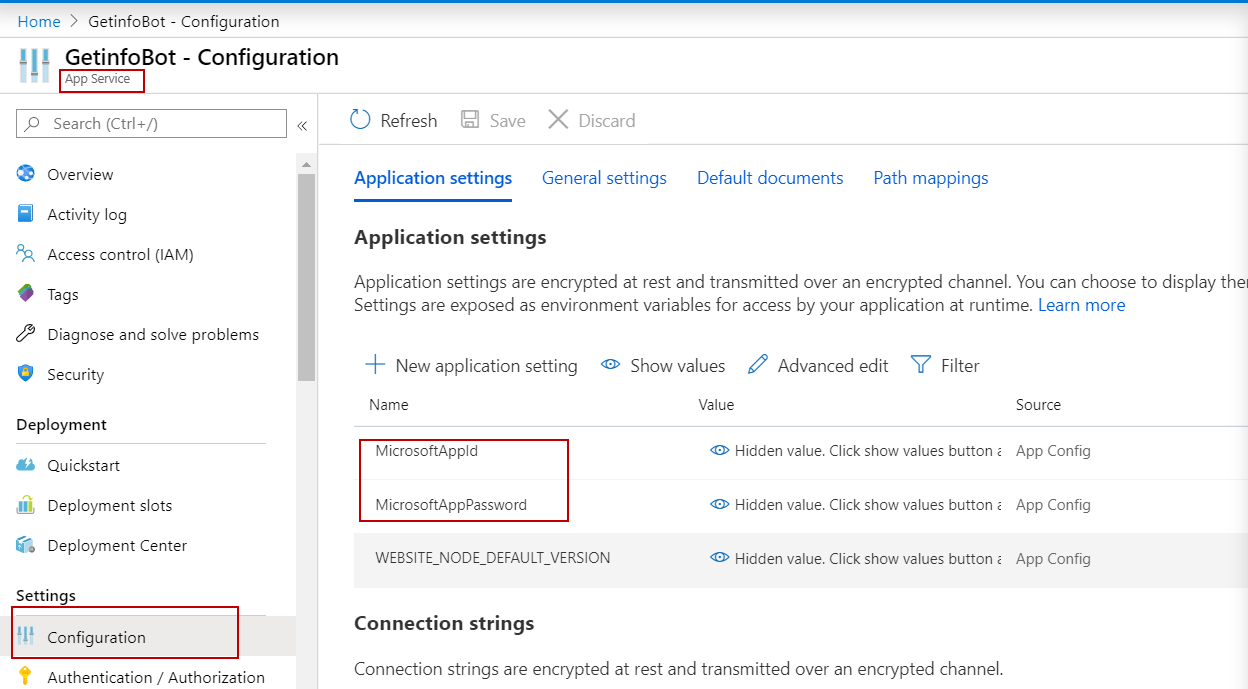Follow the Learn more link

point(1081,305)
